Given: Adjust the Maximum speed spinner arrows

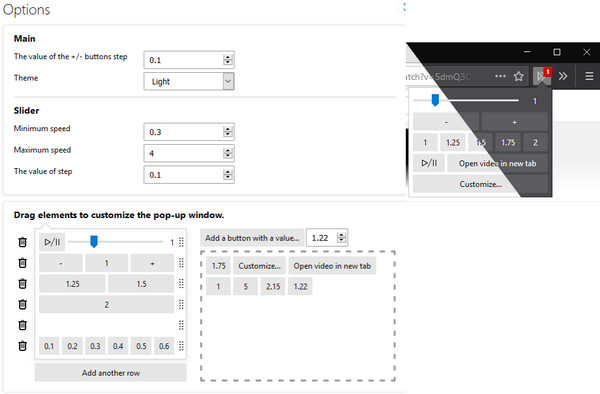Looking at the screenshot, I should click(x=228, y=153).
